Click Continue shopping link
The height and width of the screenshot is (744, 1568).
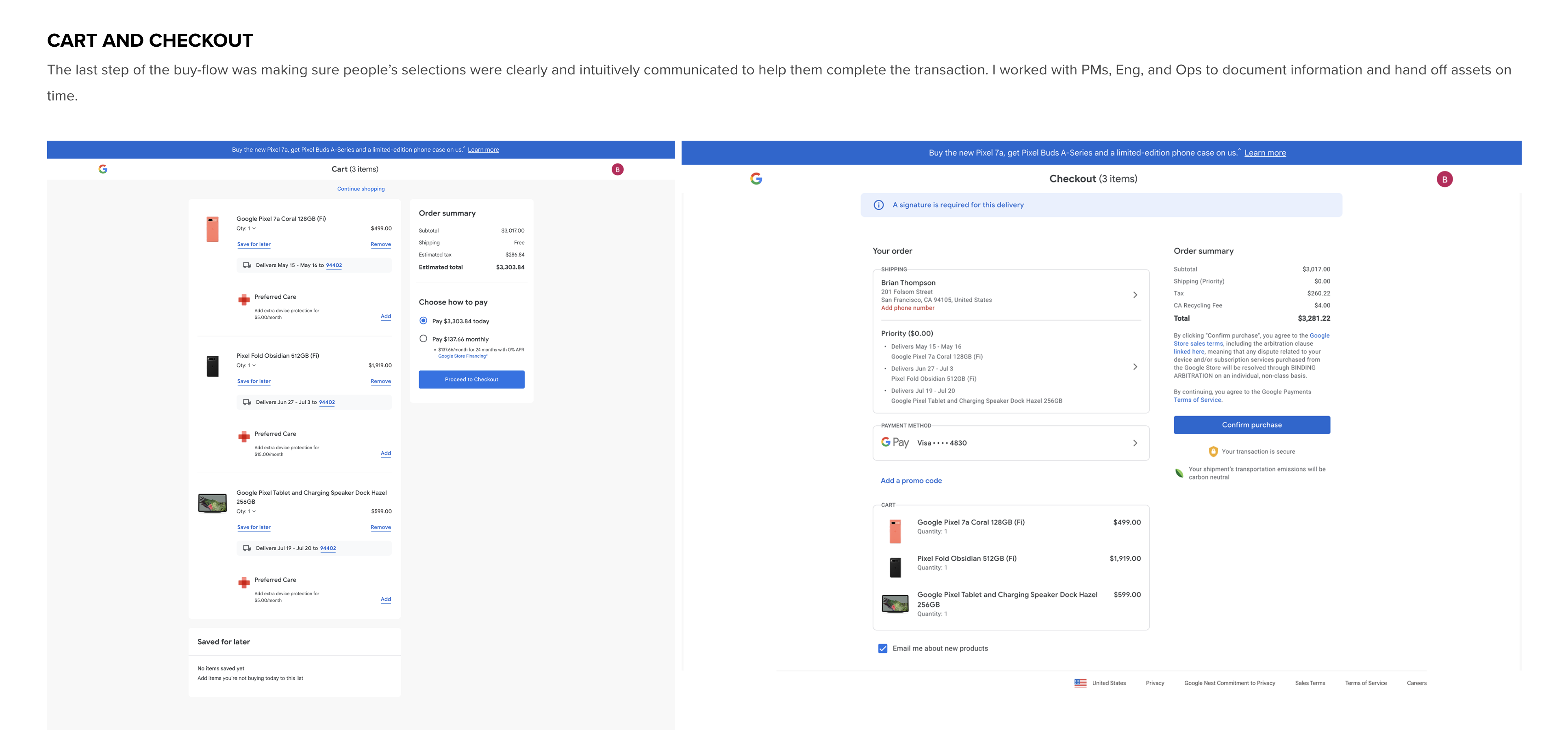tap(361, 189)
